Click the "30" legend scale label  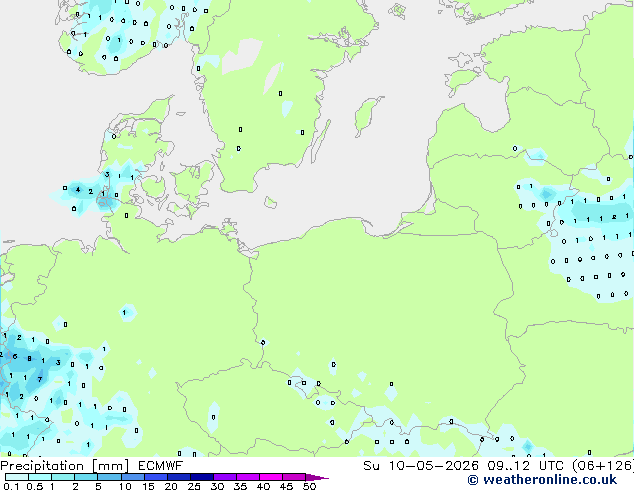(x=217, y=486)
